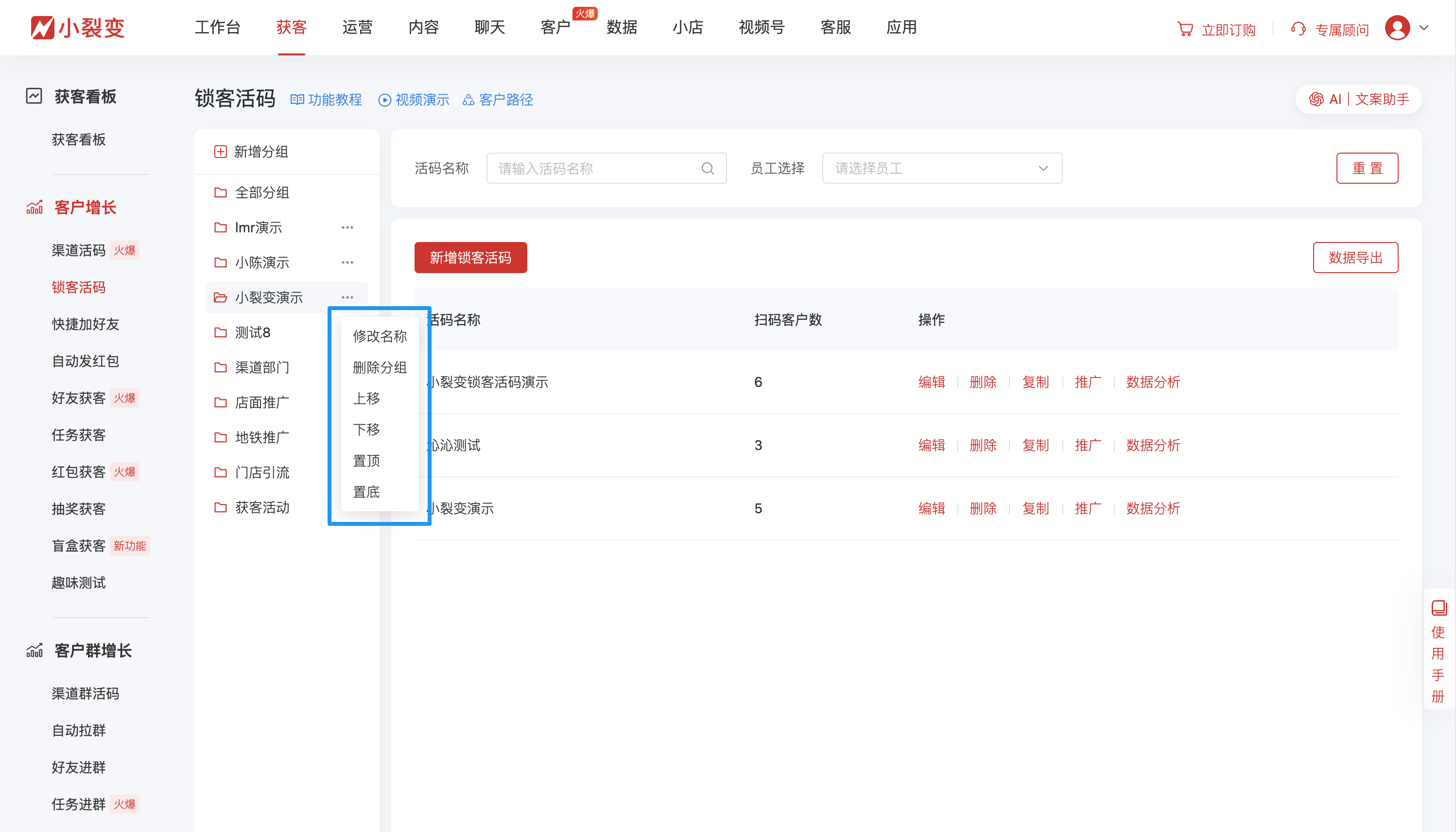1456x832 pixels.
Task: Click the 视频演示 play icon
Action: 384,100
